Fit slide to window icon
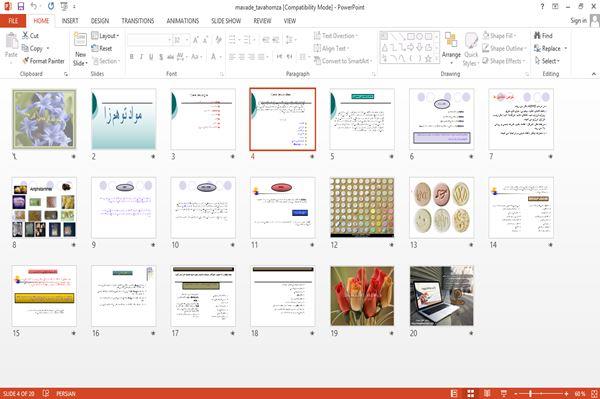This screenshot has width=600, height=399. (x=594, y=393)
